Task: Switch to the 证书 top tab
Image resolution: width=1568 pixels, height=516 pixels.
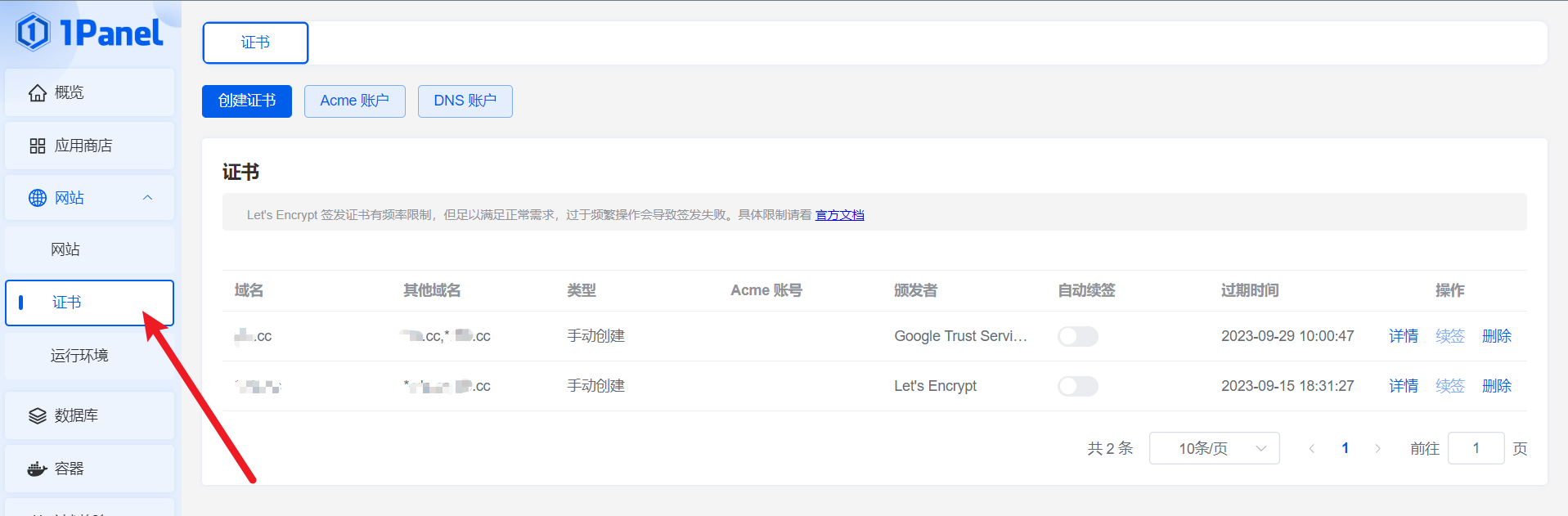Action: 255,43
